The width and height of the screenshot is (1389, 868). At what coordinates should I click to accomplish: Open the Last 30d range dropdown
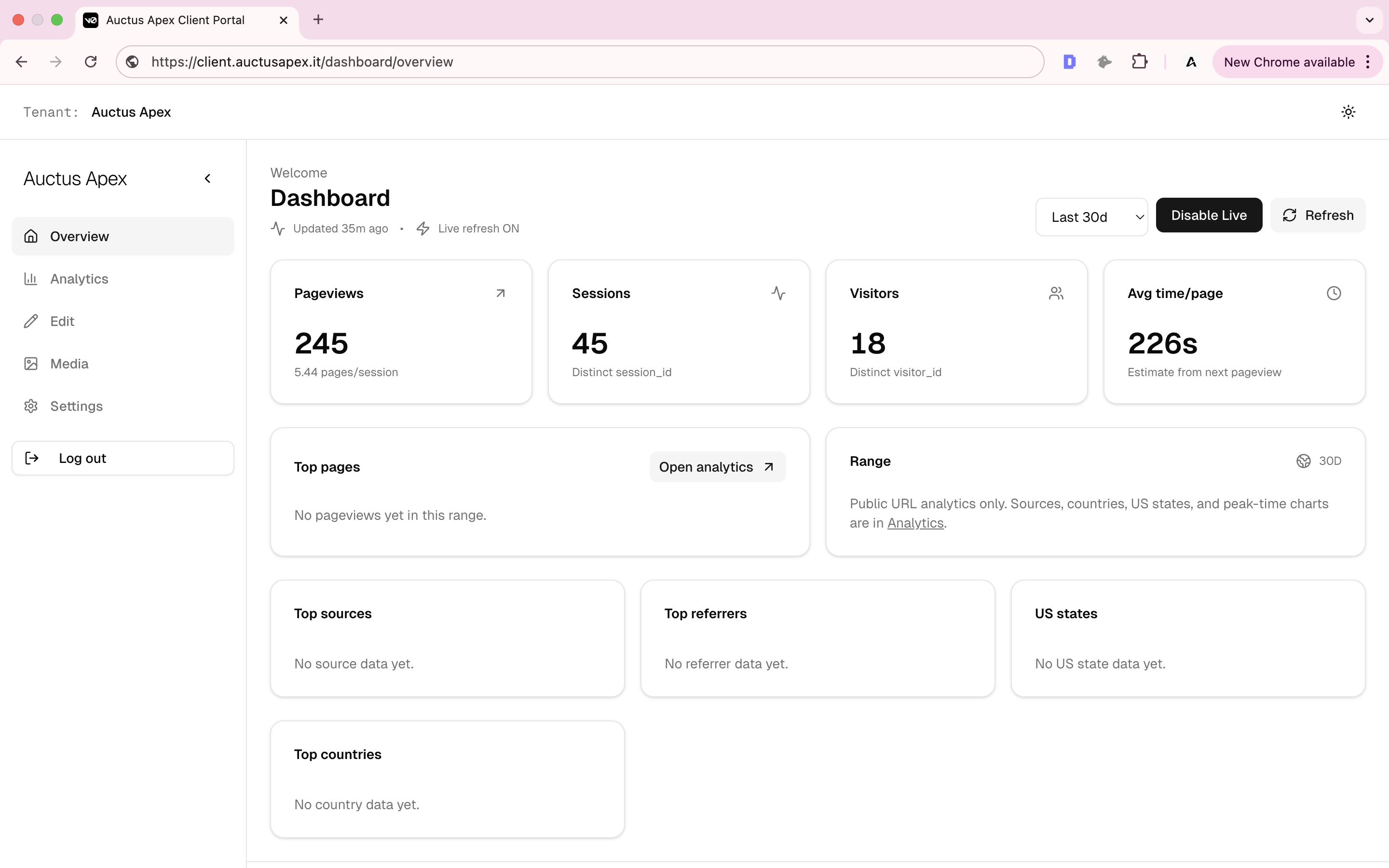[x=1091, y=217]
